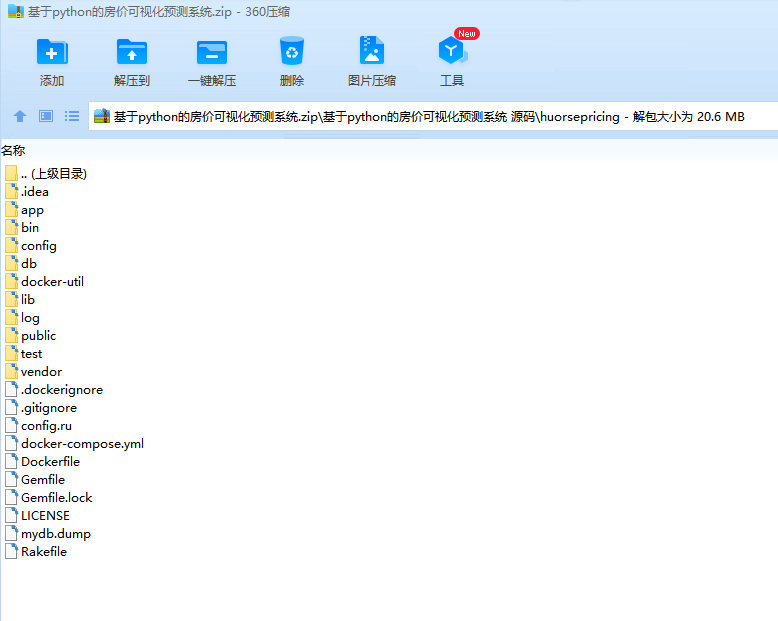Select the test folder
Viewport: 778px width, 621px height.
click(x=24, y=354)
